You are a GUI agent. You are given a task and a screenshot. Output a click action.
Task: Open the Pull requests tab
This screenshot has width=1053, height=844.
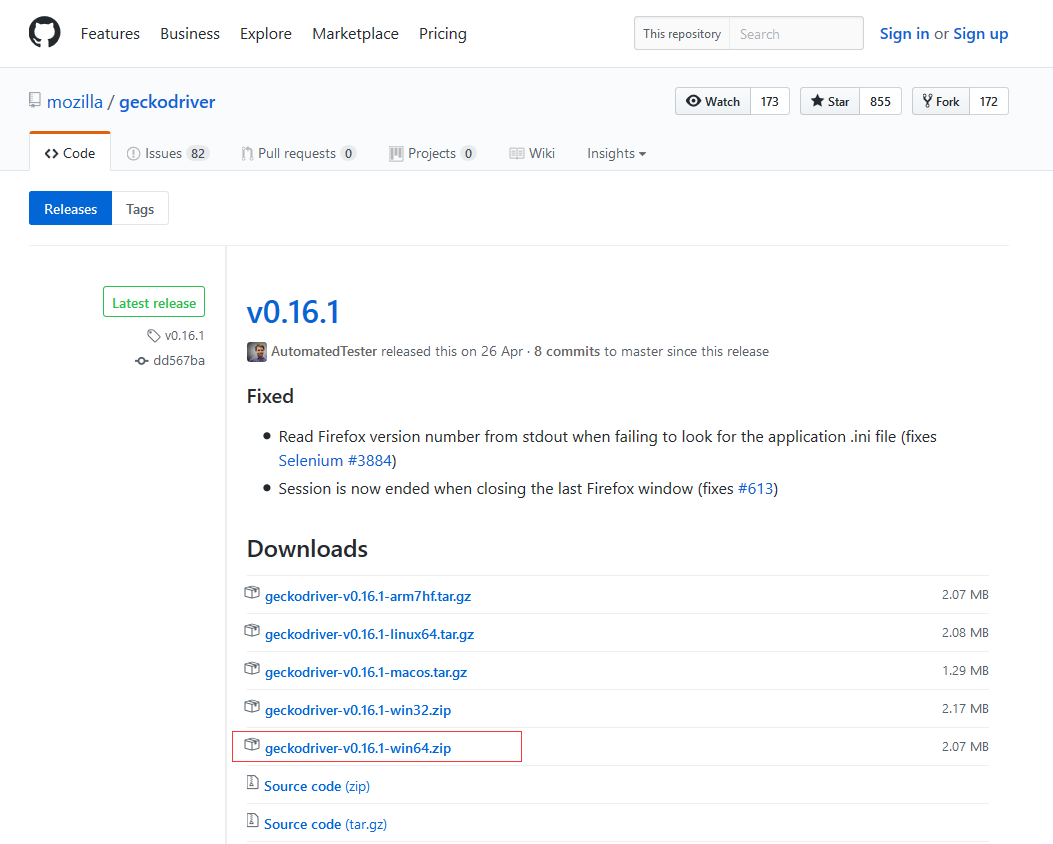(299, 154)
